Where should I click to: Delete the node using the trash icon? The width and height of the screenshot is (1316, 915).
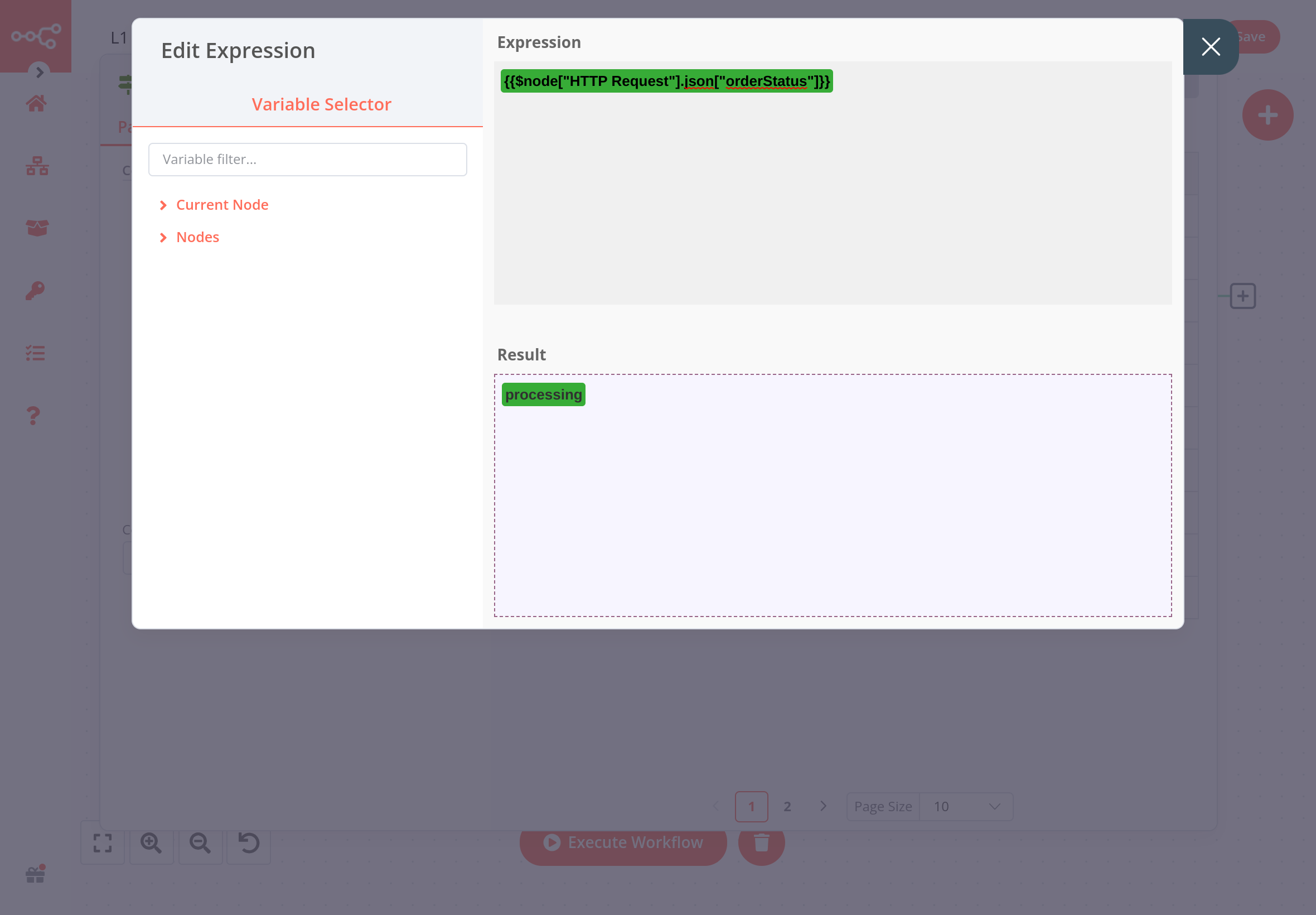tap(760, 843)
